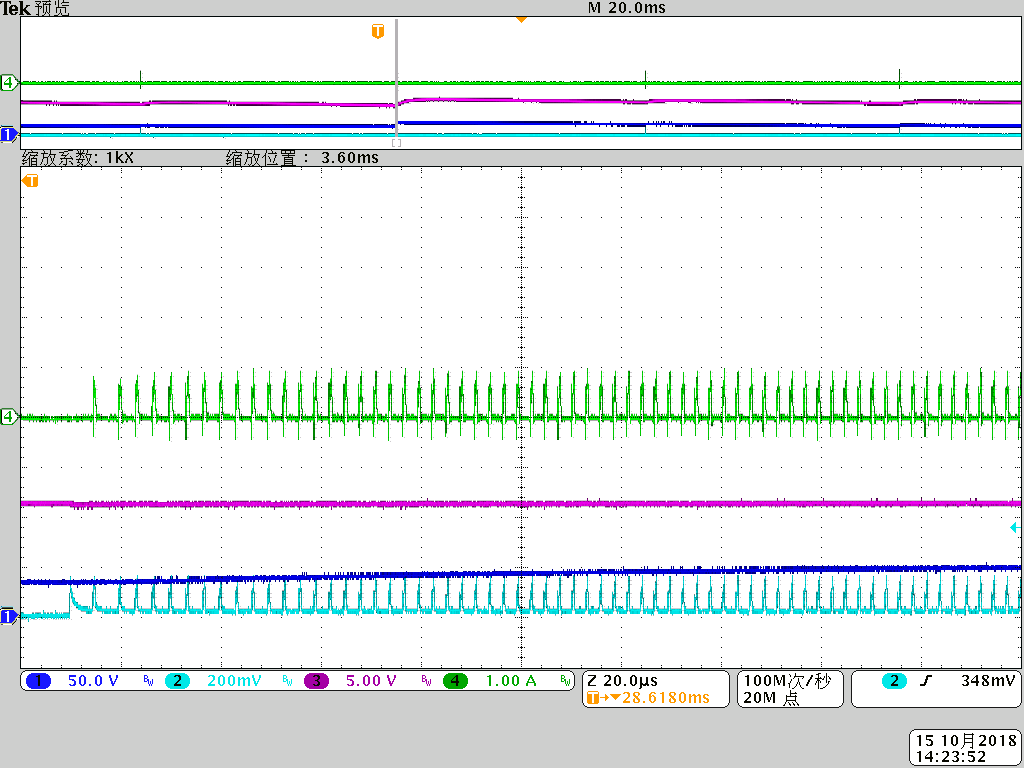Click the trigger source channel 2 badge
This screenshot has width=1024, height=768.
[894, 680]
